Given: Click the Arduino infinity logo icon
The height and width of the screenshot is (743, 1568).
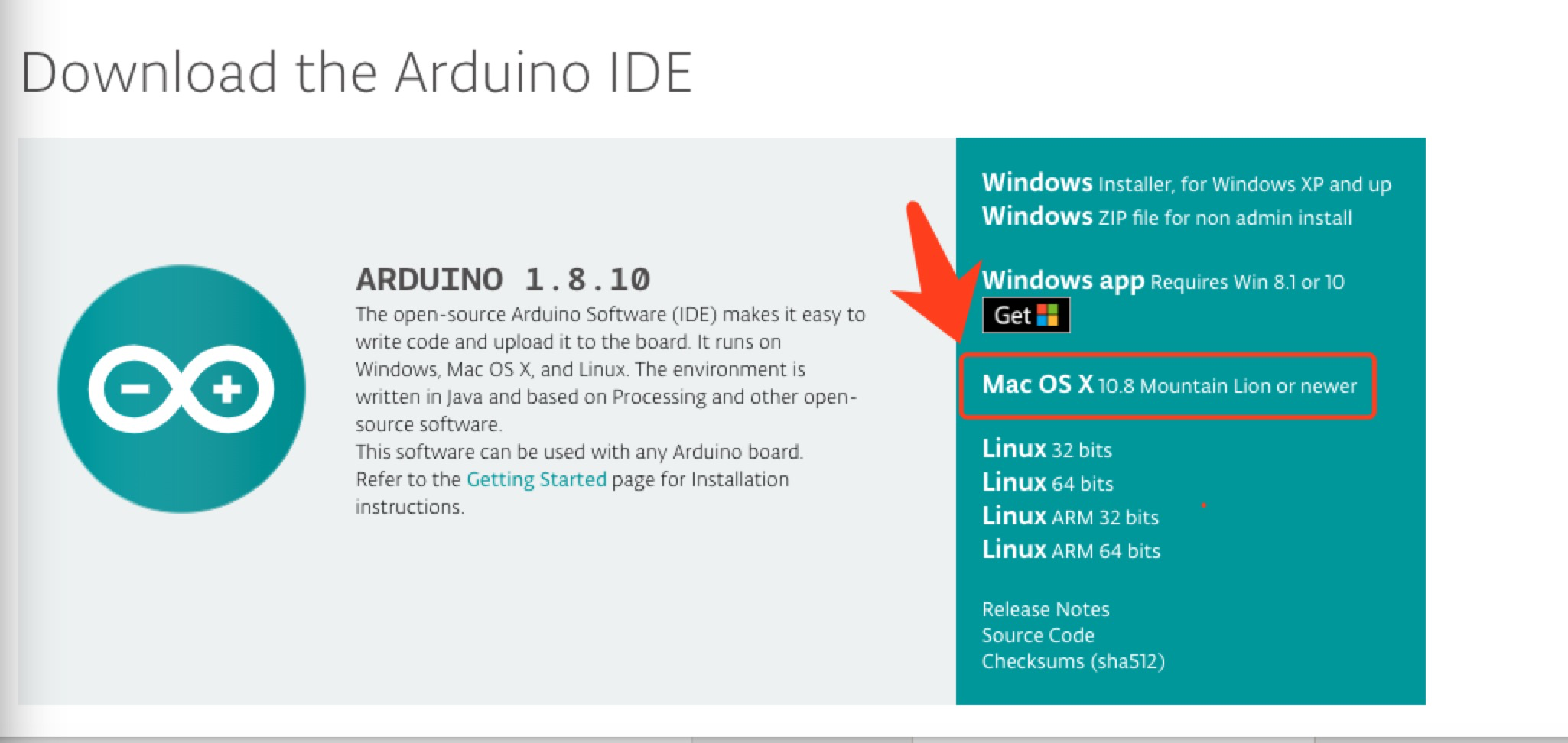Looking at the screenshot, I should click(x=182, y=388).
